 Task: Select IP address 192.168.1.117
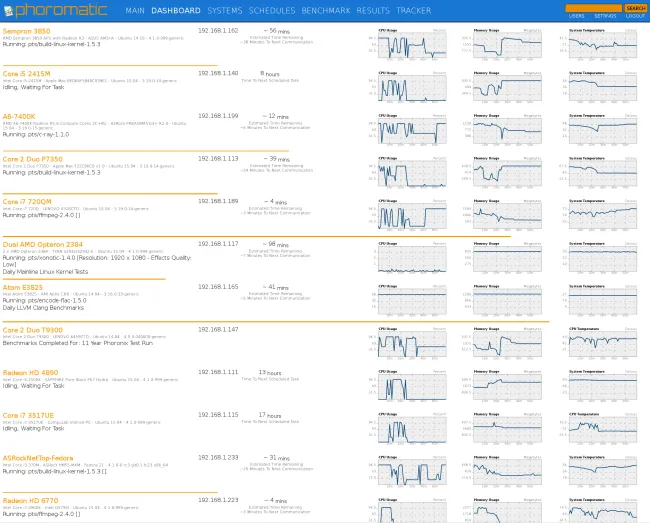218,244
